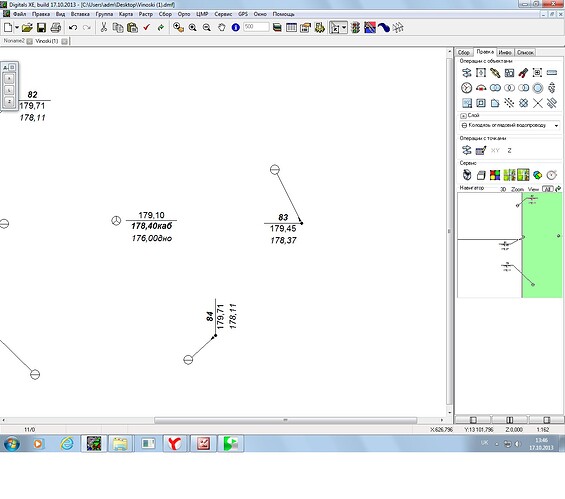Click the clock-face icon in object operations
Screen dimensions: 565x499
point(466,88)
